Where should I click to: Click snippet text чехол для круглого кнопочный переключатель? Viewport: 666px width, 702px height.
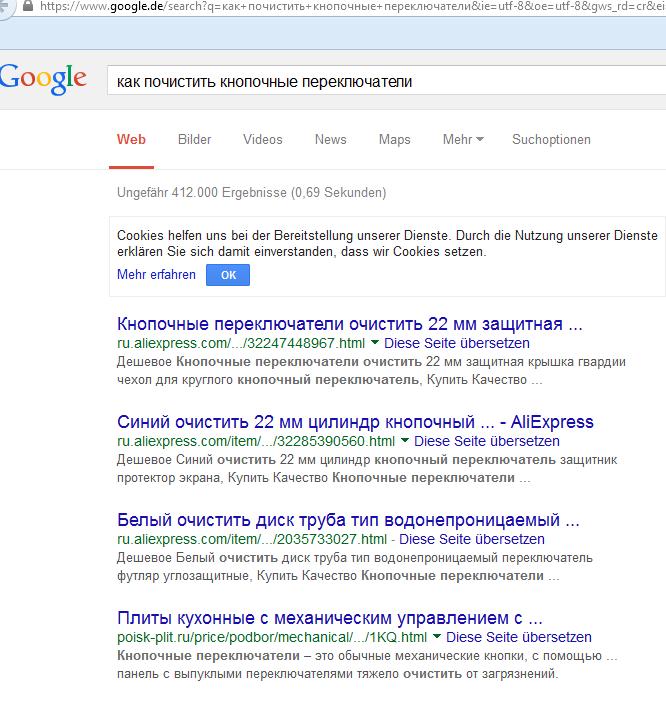[x=329, y=380]
